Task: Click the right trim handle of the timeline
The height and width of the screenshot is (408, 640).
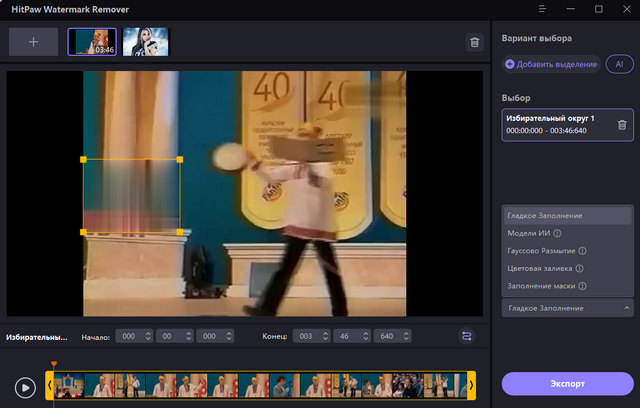Action: pyautogui.click(x=471, y=385)
